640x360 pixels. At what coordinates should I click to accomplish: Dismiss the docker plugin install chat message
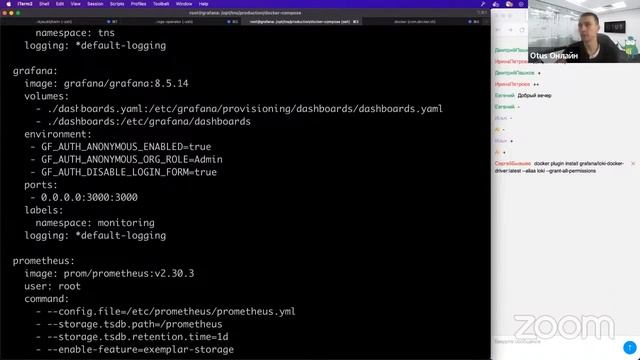click(x=633, y=164)
